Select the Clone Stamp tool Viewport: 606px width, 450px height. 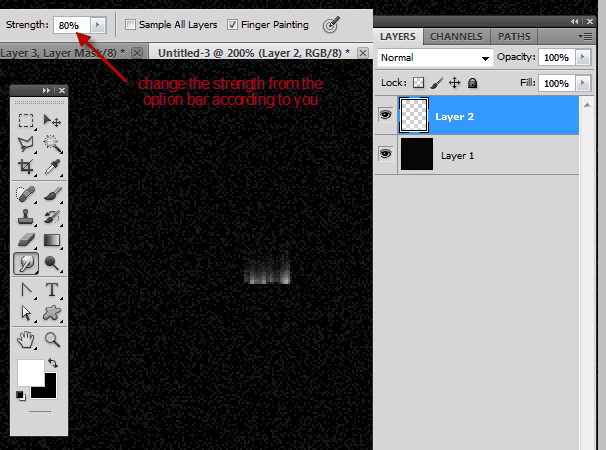click(x=26, y=217)
